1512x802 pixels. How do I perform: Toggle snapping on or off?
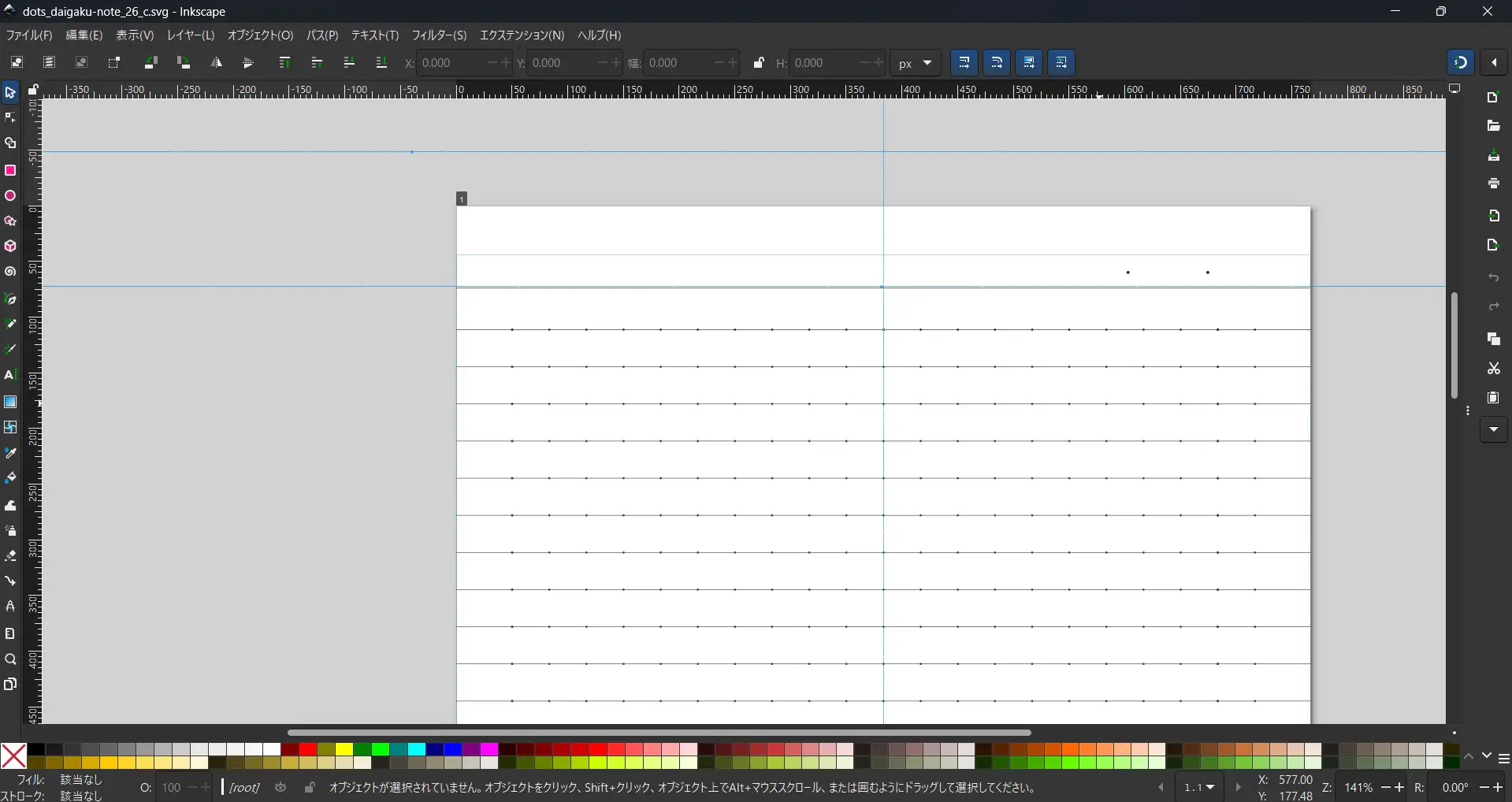pyautogui.click(x=1460, y=62)
